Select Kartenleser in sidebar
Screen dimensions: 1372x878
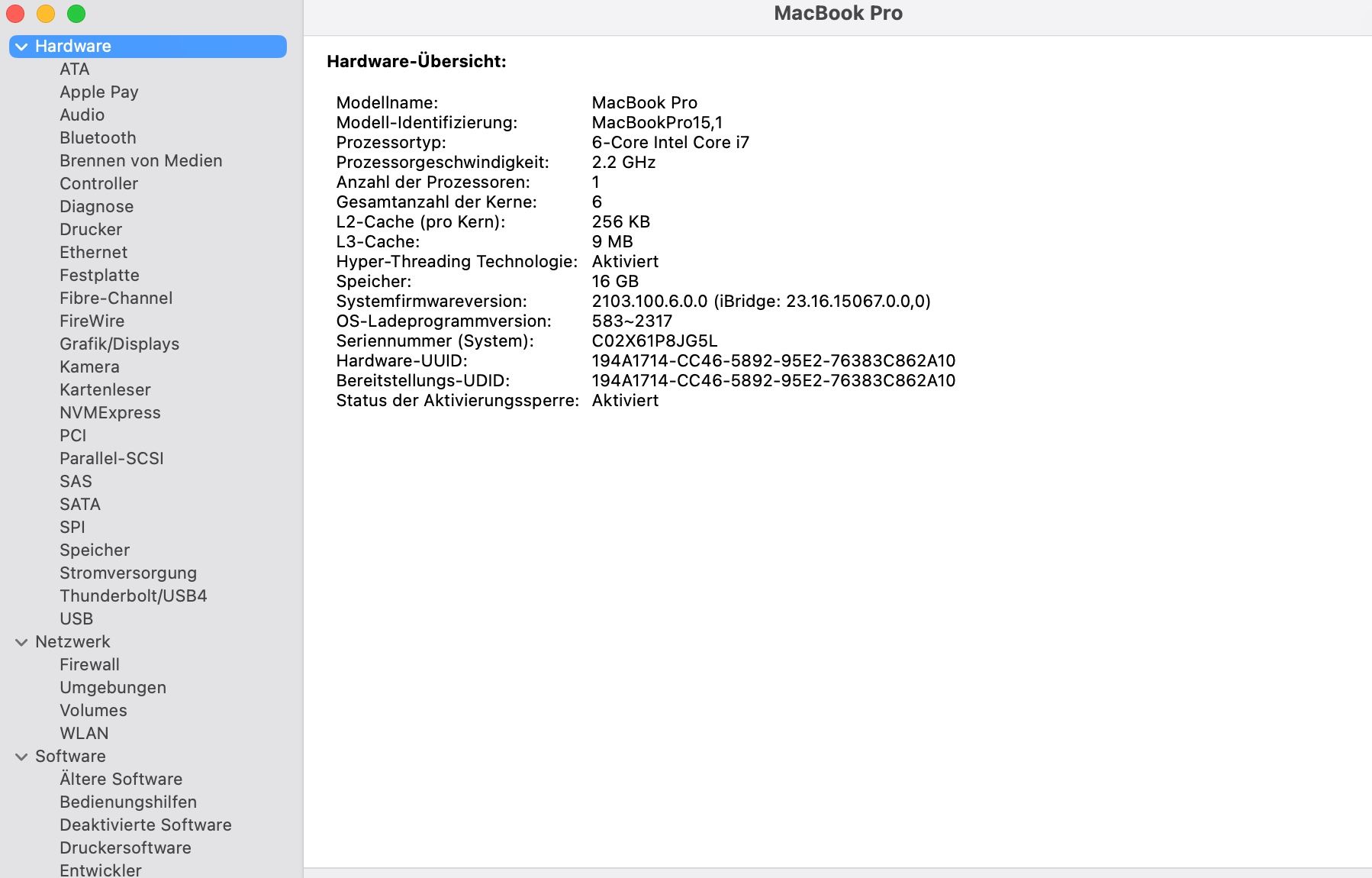(105, 390)
